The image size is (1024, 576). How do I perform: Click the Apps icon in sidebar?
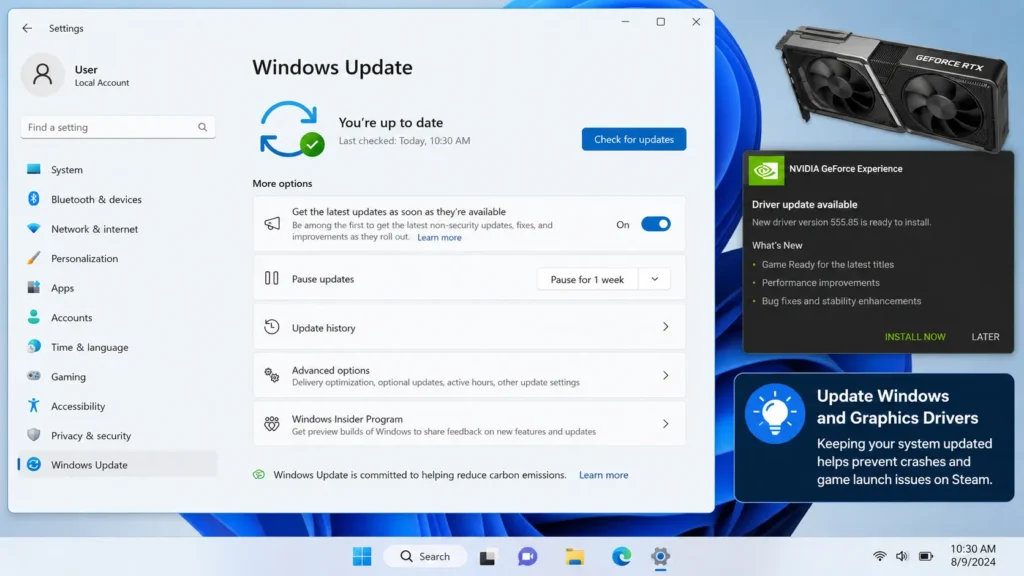click(33, 287)
